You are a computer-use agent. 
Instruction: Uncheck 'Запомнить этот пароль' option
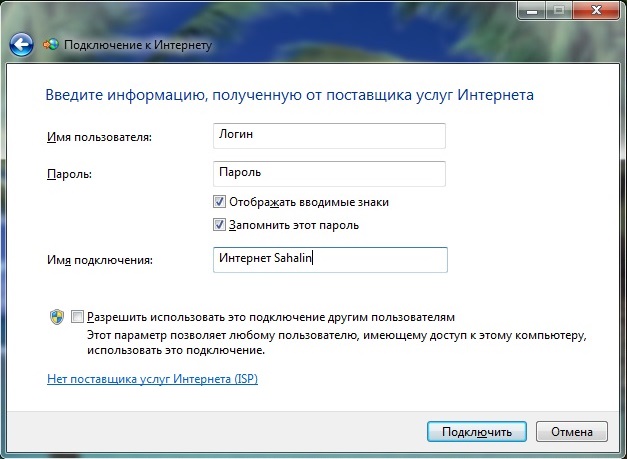click(x=220, y=225)
